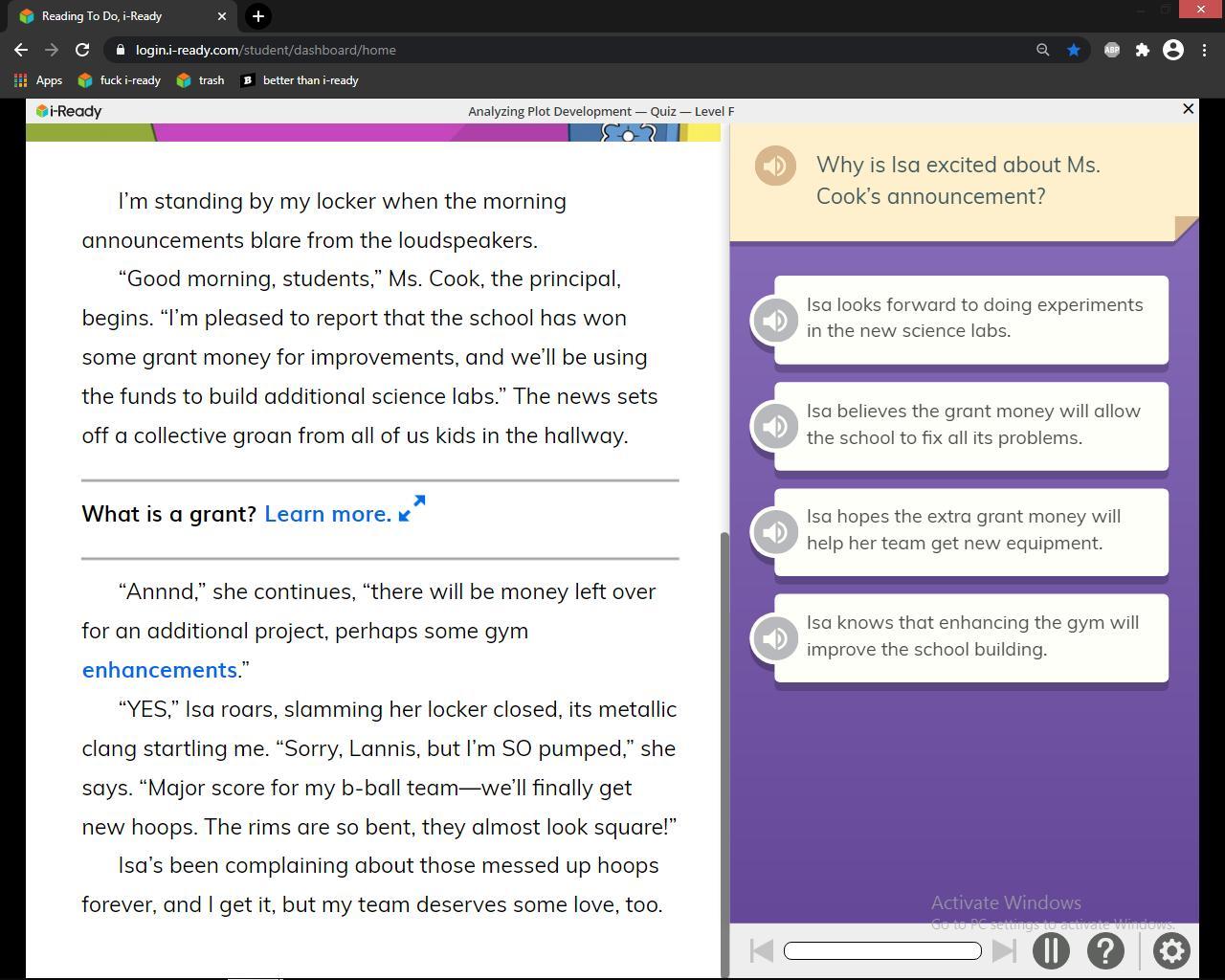Go forward in the browser

pos(52,50)
